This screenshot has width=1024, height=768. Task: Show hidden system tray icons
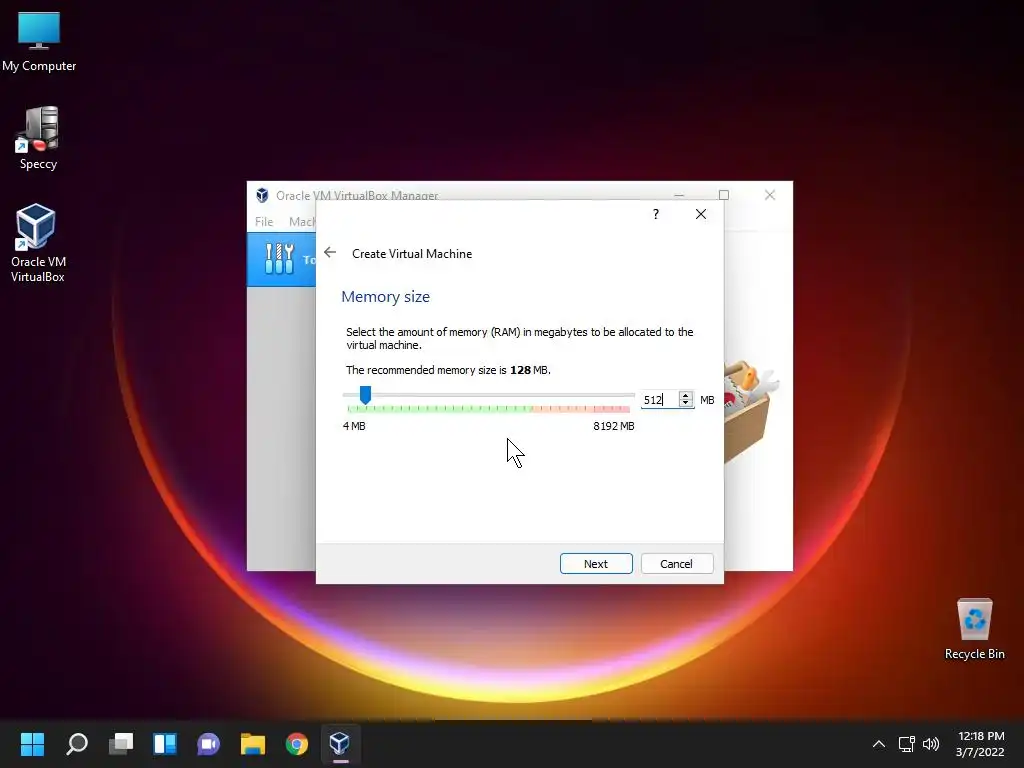879,744
